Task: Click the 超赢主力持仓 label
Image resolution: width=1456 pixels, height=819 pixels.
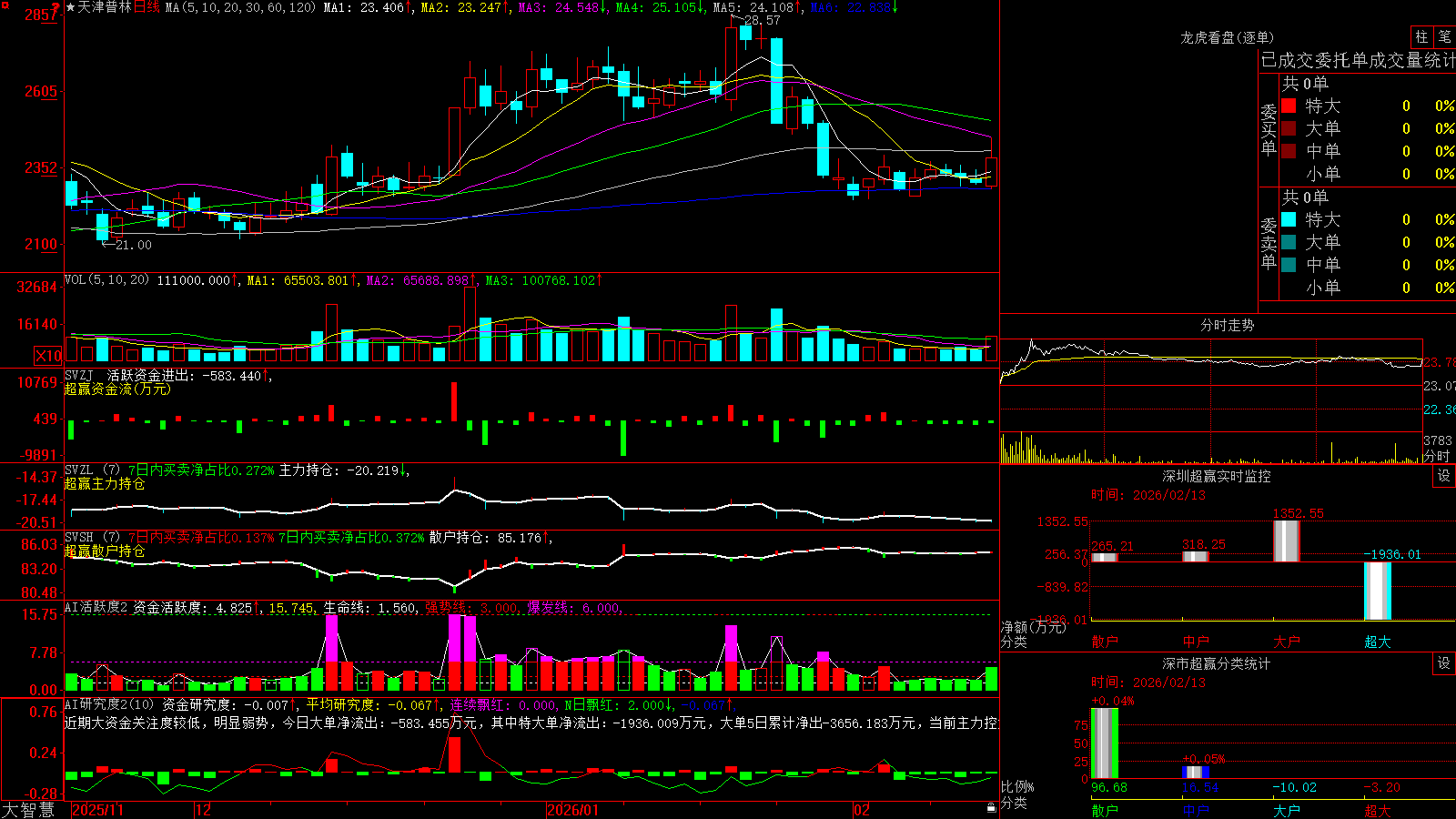Action: (105, 483)
